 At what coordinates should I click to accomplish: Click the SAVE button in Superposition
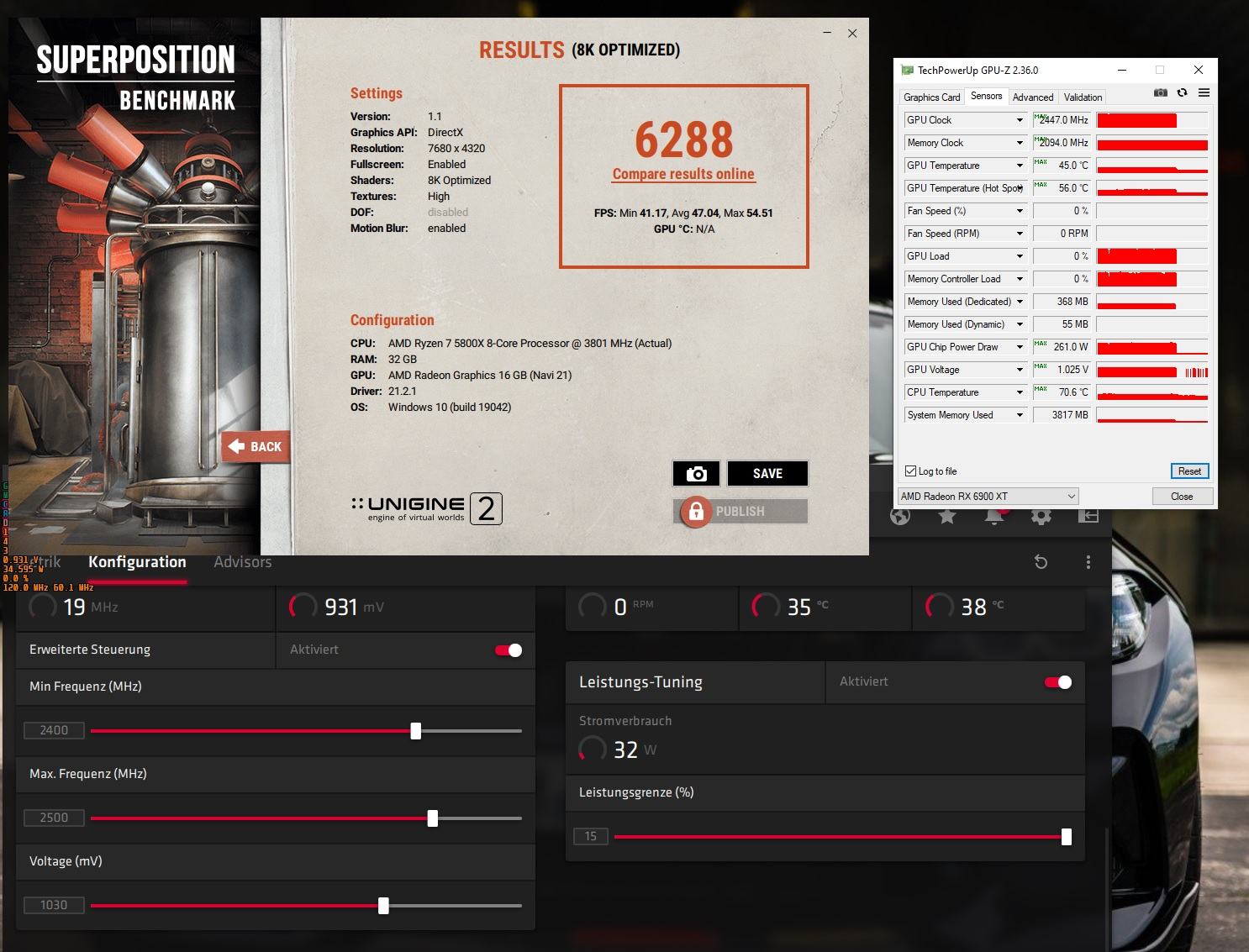(x=767, y=474)
